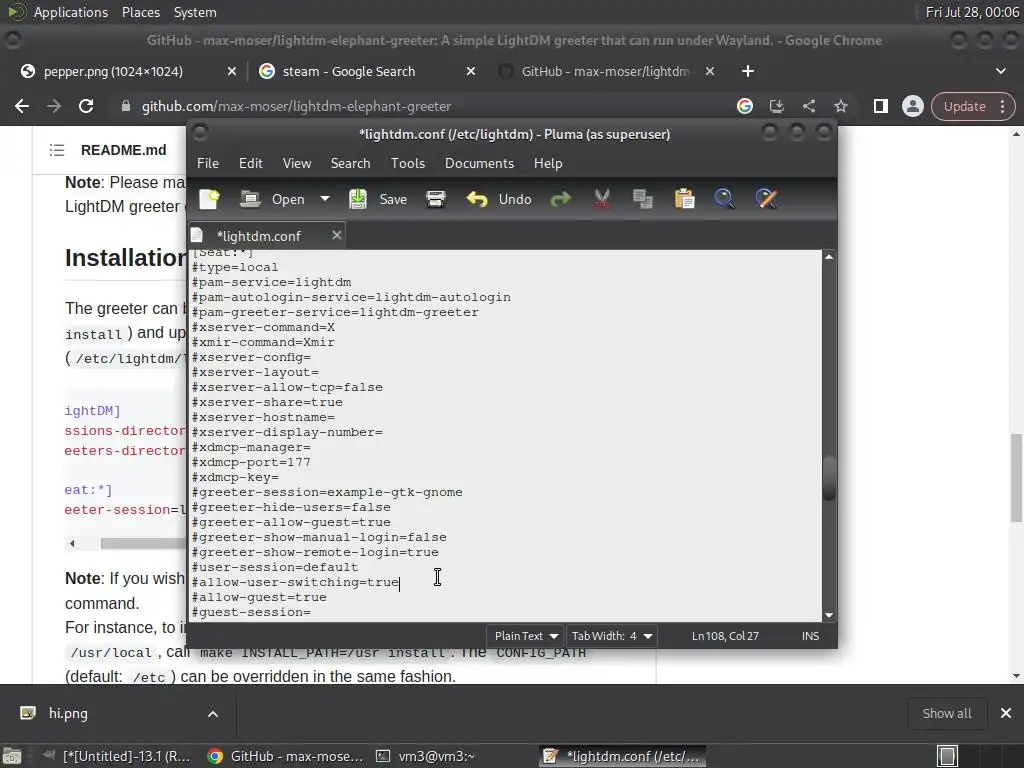Open Chrome tab search chevron
1024x768 pixels.
(x=1001, y=71)
